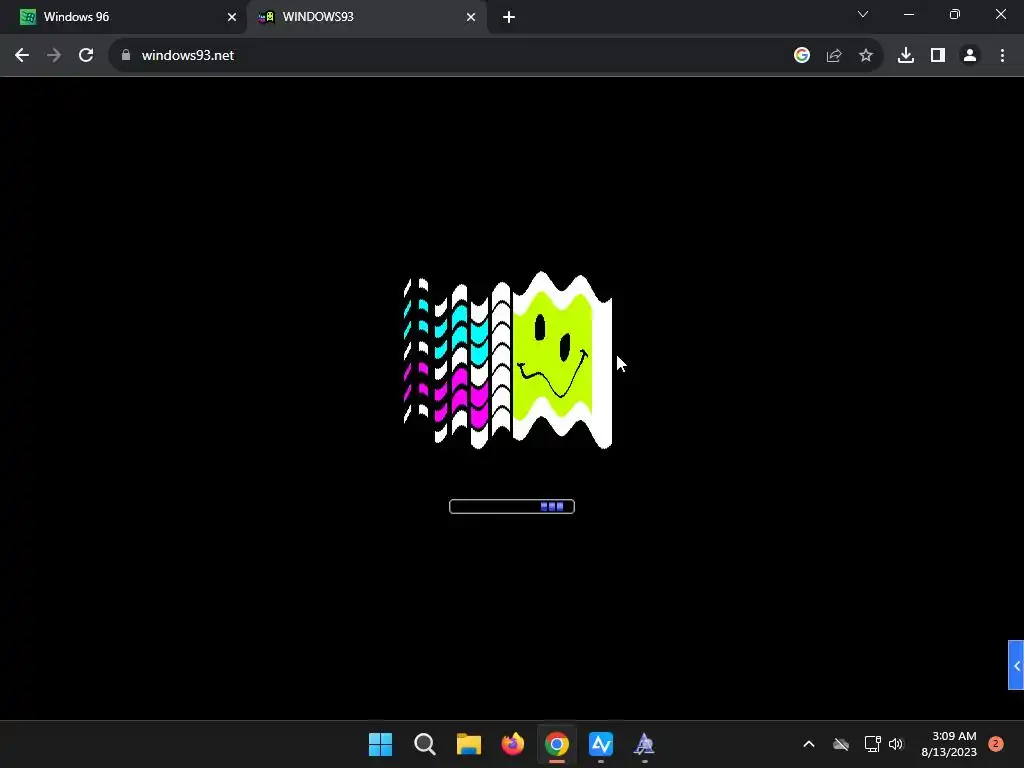Open the tab search dropdown arrow
Image resolution: width=1024 pixels, height=768 pixels.
(x=863, y=14)
